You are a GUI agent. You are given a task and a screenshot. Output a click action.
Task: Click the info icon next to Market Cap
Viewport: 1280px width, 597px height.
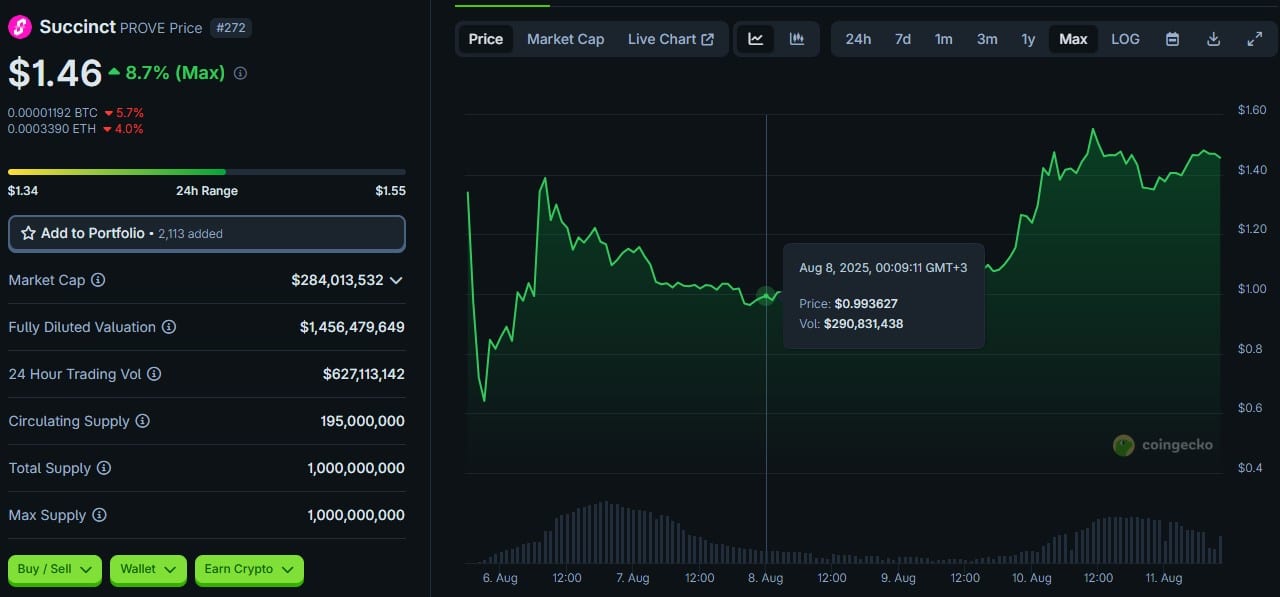(x=97, y=280)
